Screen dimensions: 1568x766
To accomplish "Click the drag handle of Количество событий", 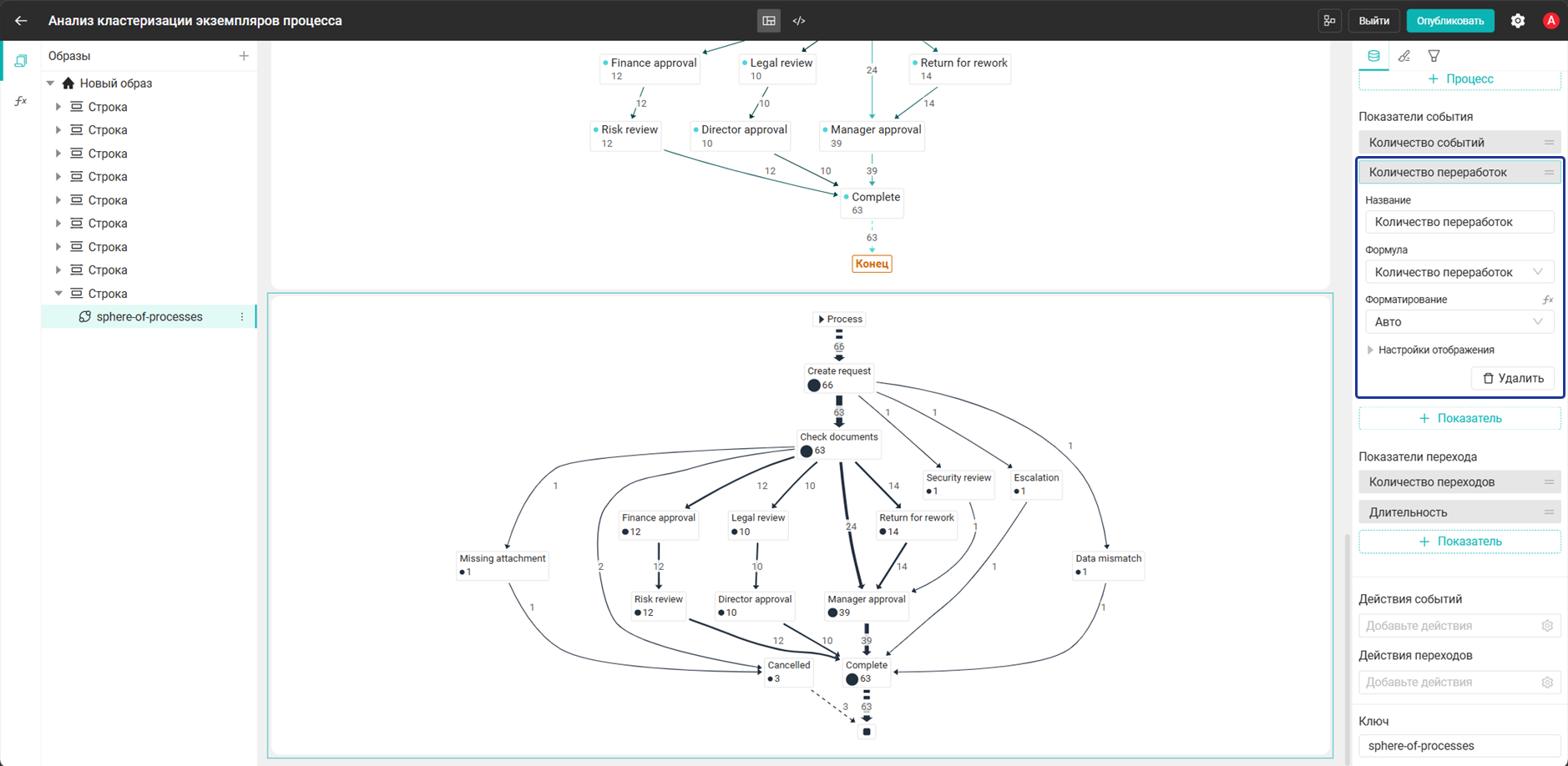I will click(1549, 143).
